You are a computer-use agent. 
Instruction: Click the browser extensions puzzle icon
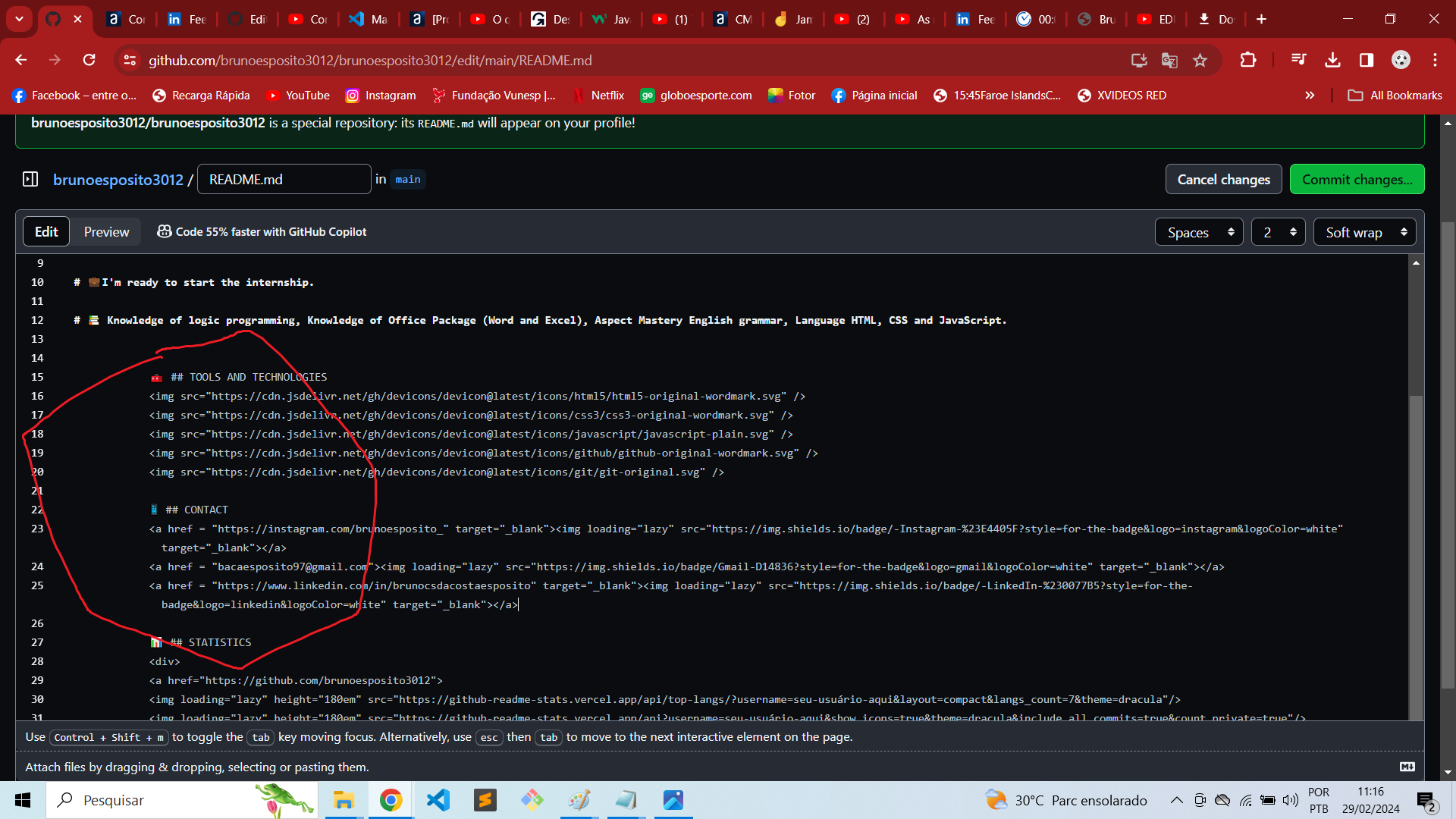(x=1249, y=60)
